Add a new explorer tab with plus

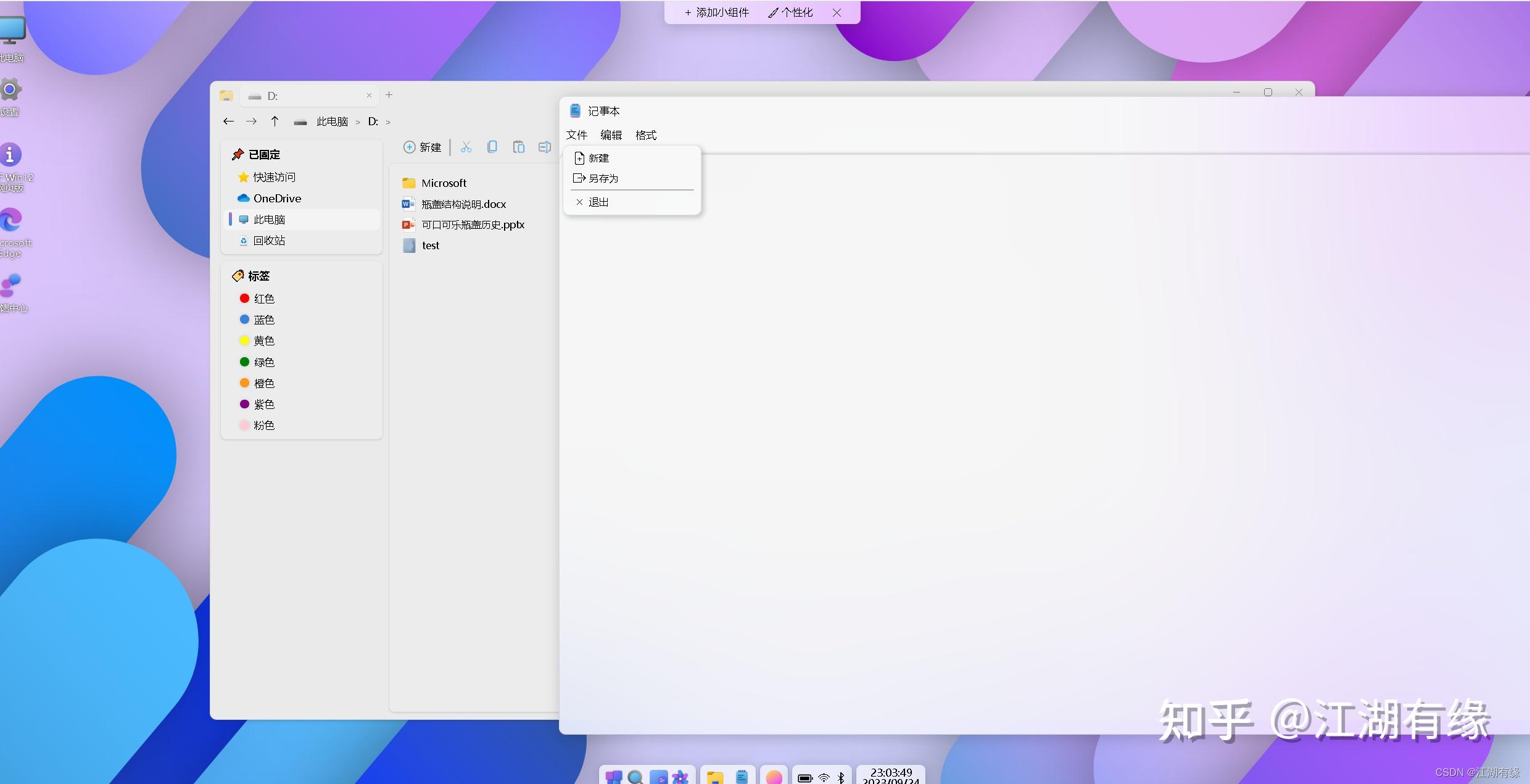click(389, 95)
